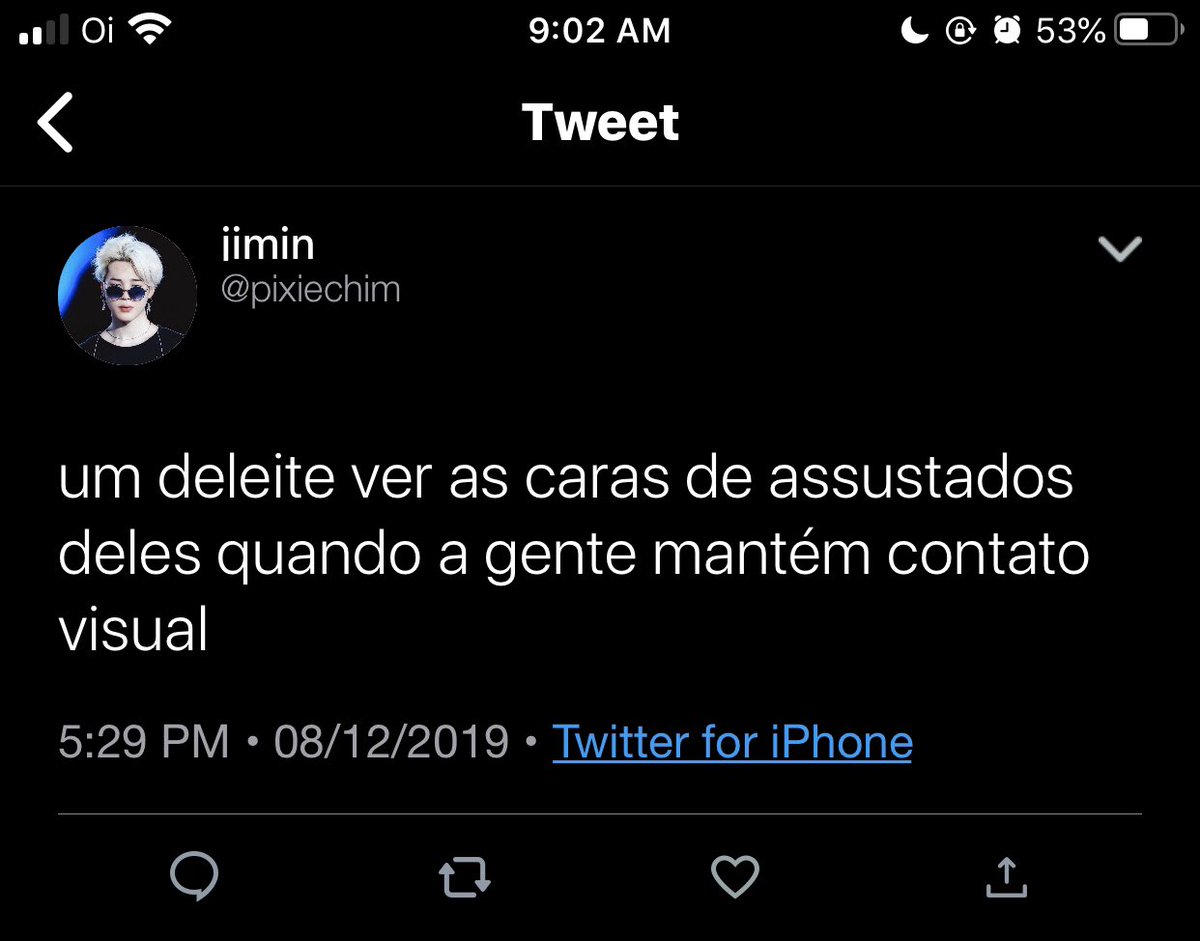
Task: Tap the Tweet header title
Action: coord(600,123)
